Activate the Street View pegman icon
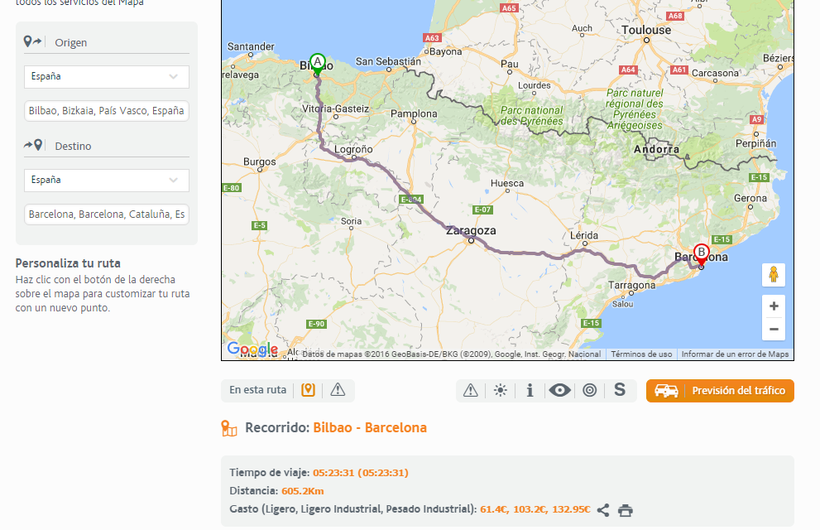Image resolution: width=820 pixels, height=530 pixels. 773,275
